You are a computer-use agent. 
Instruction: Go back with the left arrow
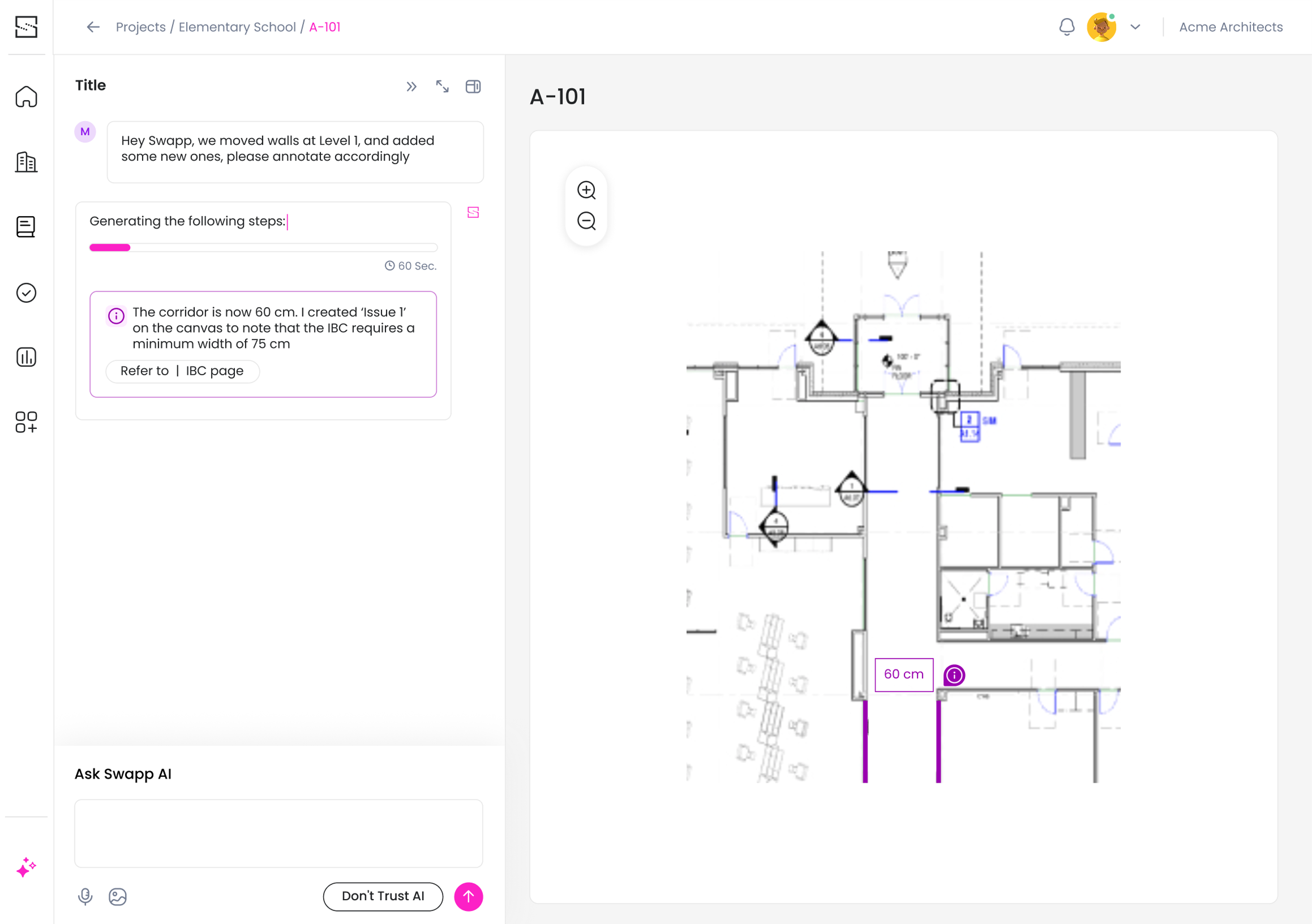pyautogui.click(x=93, y=27)
